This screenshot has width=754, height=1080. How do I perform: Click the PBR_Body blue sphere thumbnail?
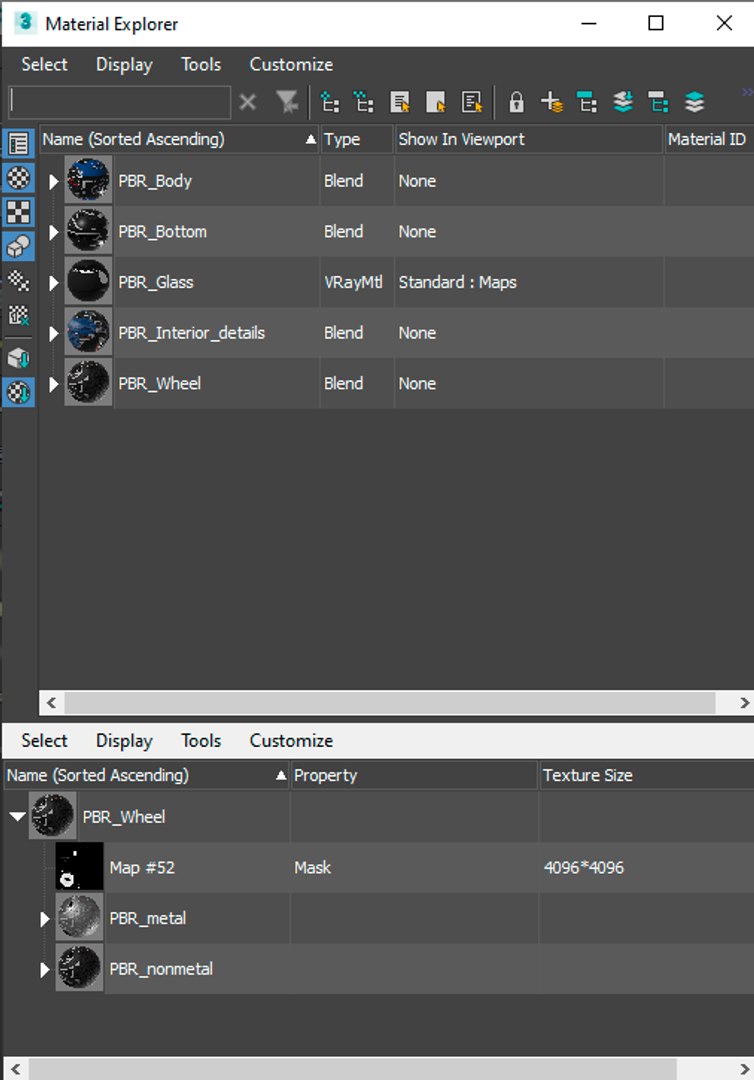click(88, 181)
